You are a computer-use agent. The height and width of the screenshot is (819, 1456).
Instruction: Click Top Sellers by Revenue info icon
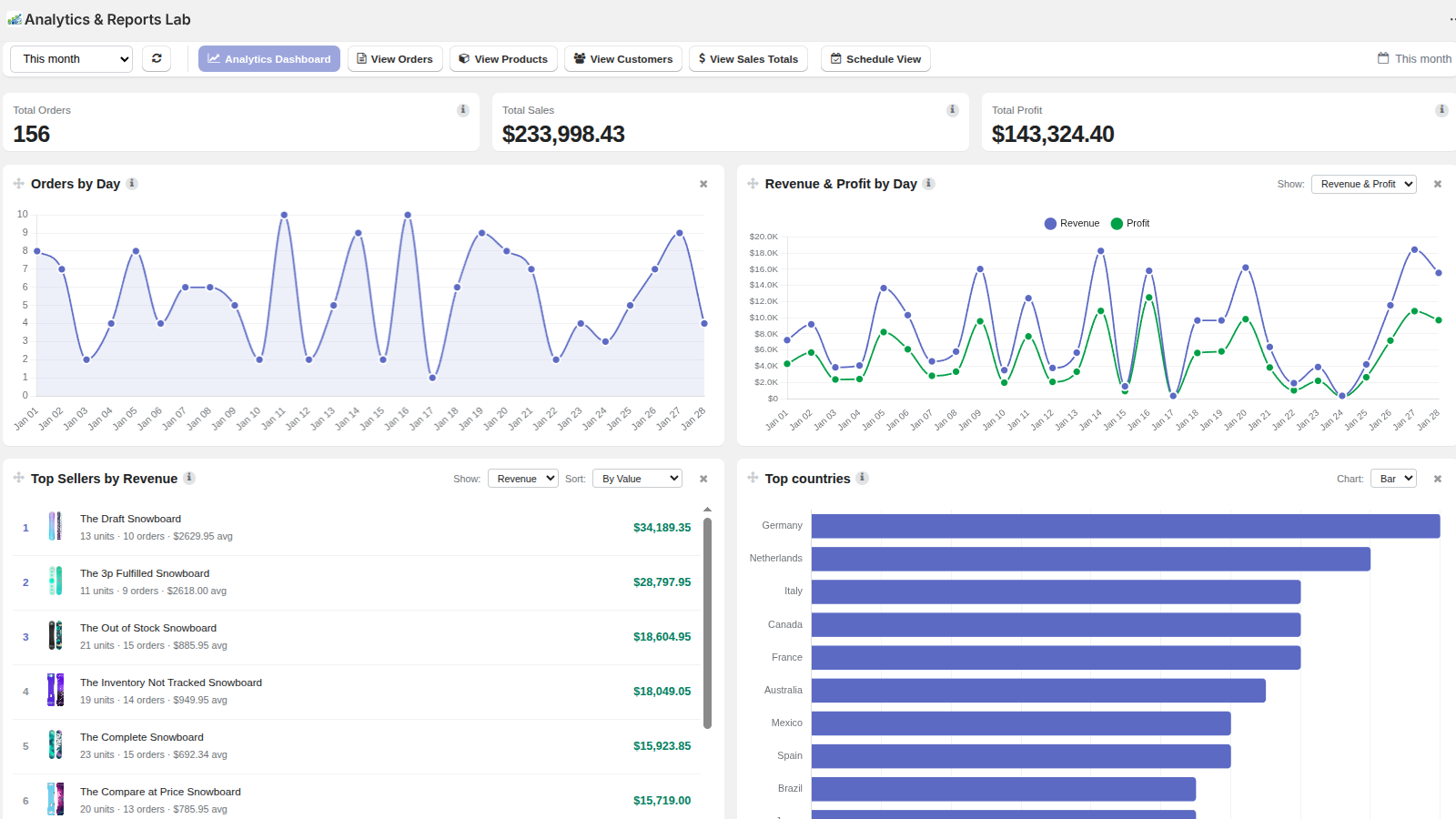189,478
